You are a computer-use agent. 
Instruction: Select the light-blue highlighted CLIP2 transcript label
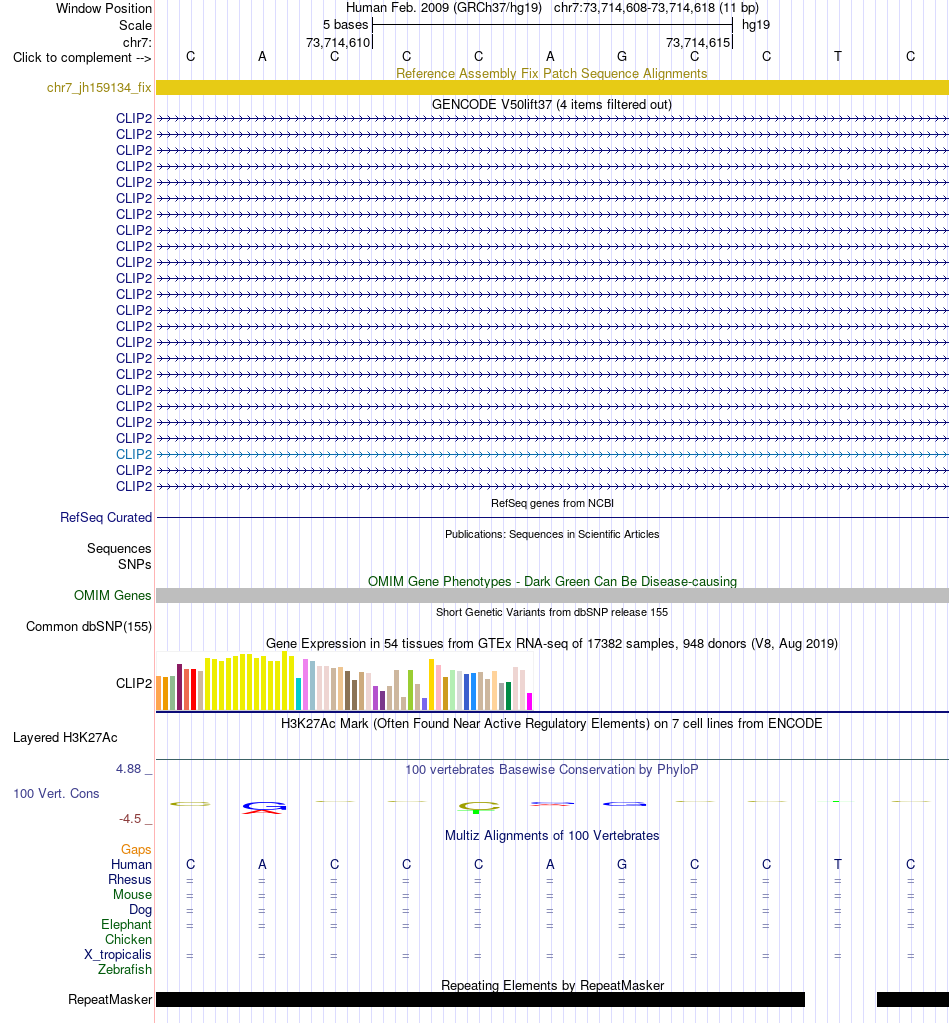(x=134, y=454)
